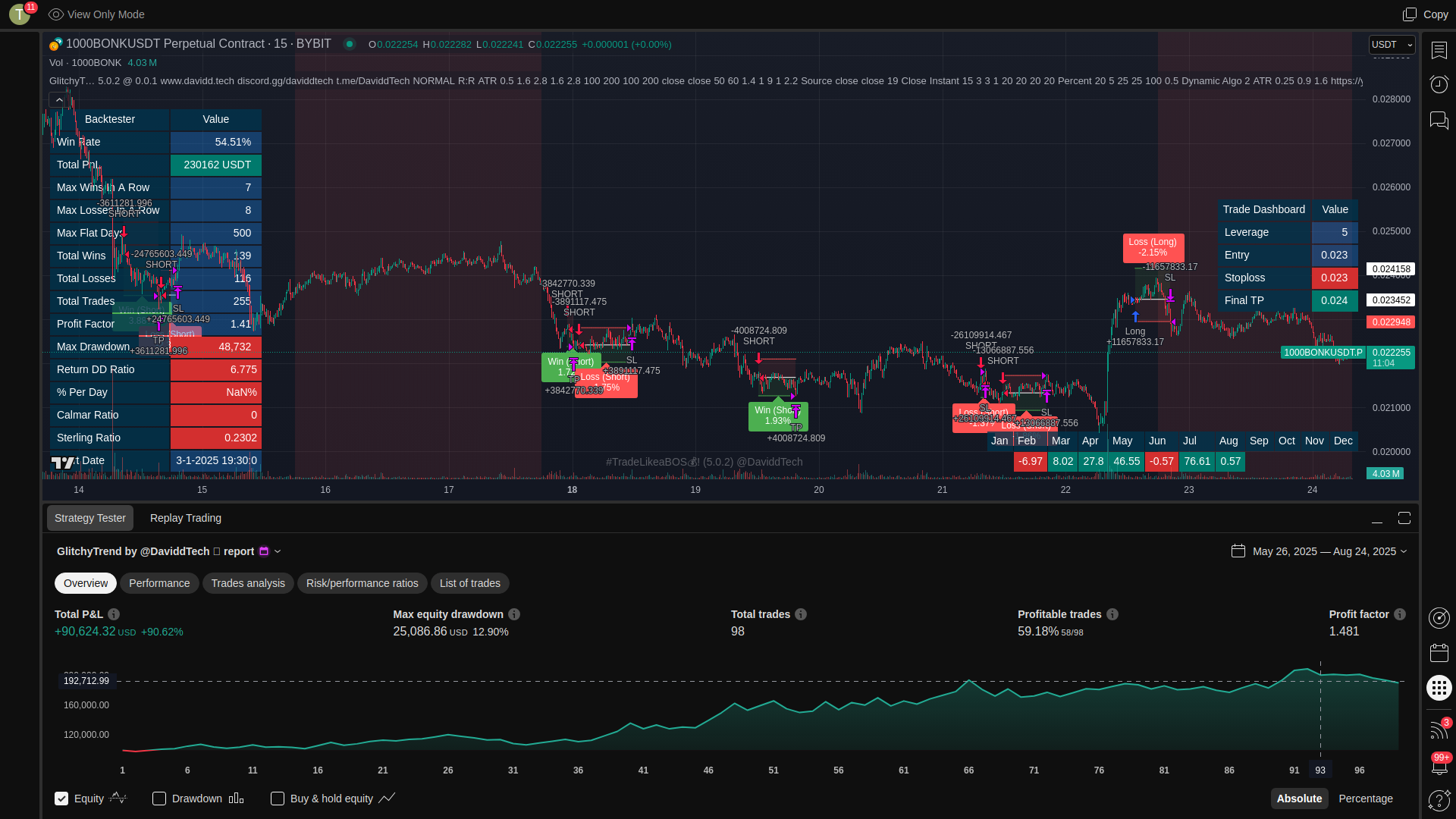Image resolution: width=1456 pixels, height=819 pixels.
Task: Click the info icon beside Total trades
Action: tap(801, 614)
